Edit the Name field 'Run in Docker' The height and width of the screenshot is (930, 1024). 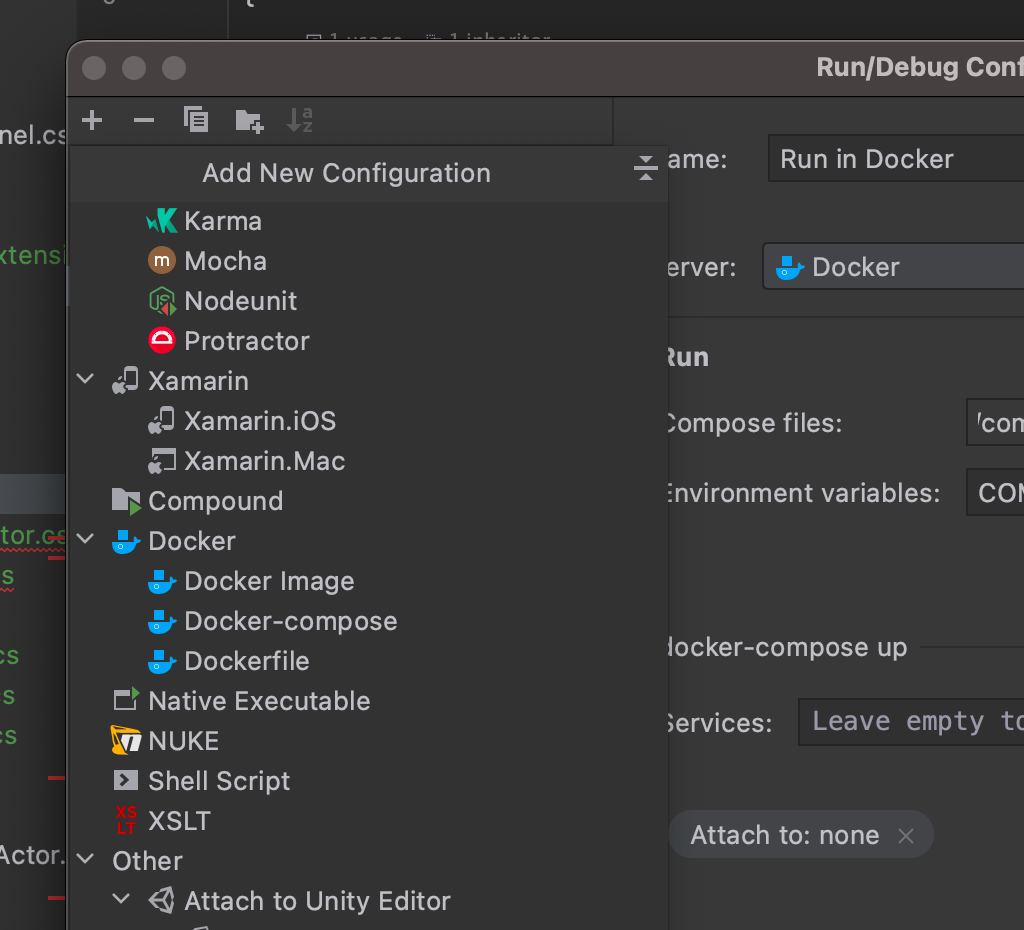click(896, 158)
